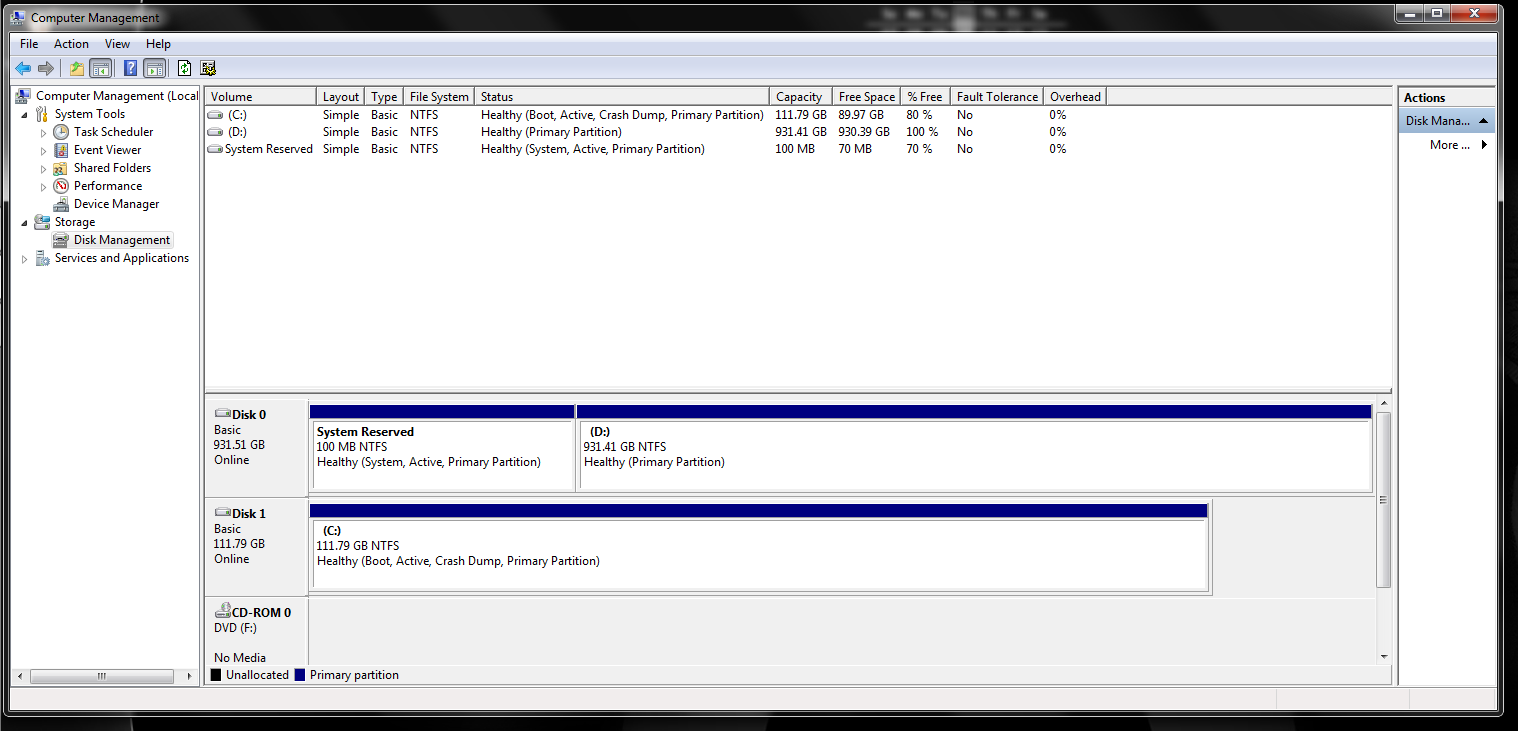The height and width of the screenshot is (731, 1518).
Task: Select the Device Manager tree label
Action: (116, 204)
